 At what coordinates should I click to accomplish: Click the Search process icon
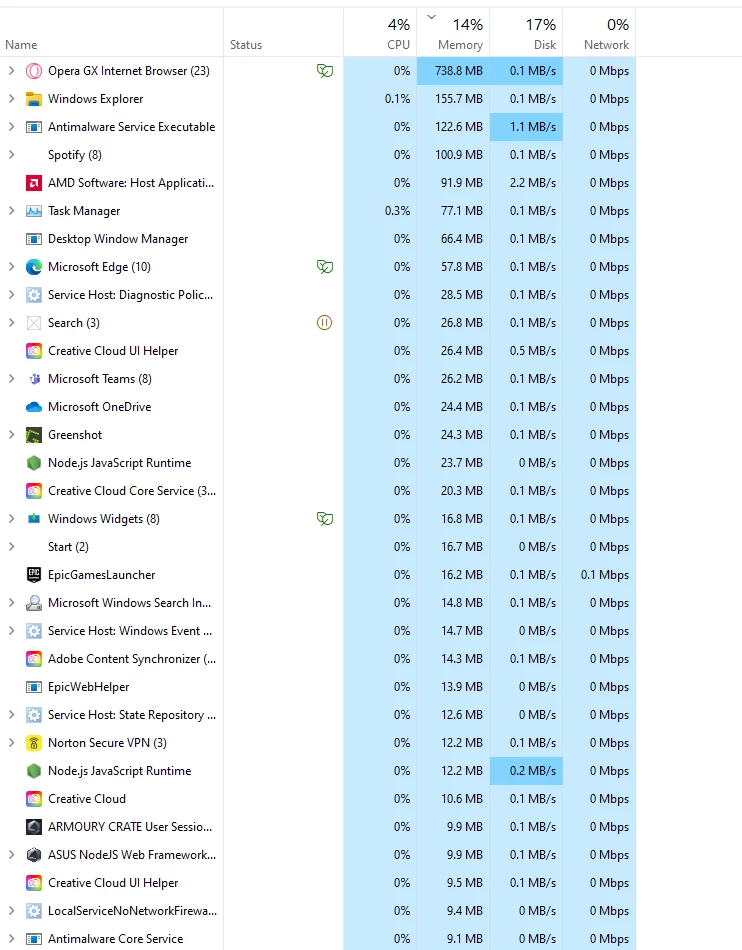click(x=34, y=323)
